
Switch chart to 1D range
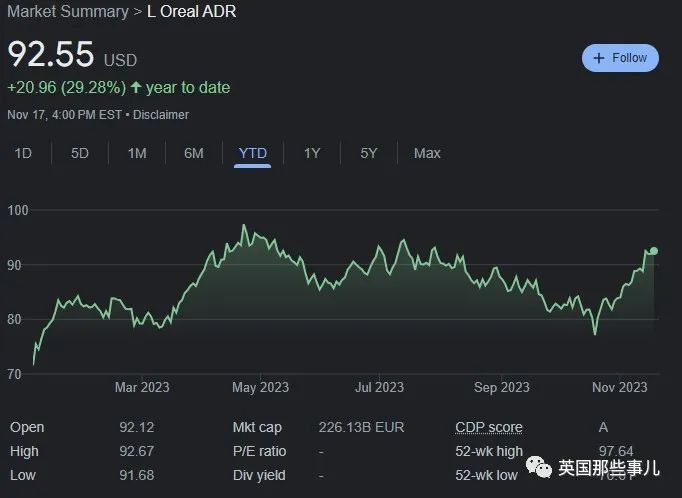pos(23,153)
